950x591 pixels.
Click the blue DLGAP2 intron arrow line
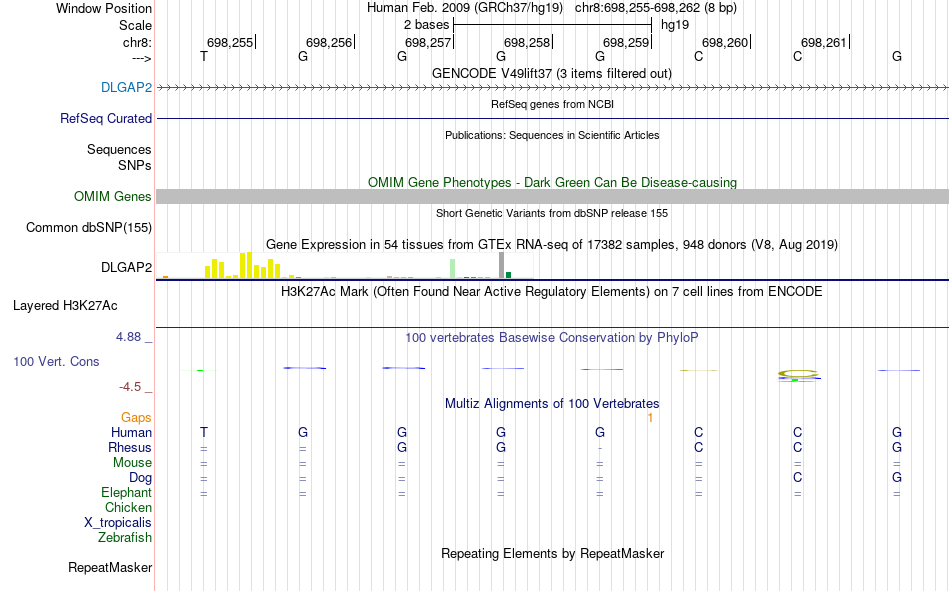coord(552,88)
